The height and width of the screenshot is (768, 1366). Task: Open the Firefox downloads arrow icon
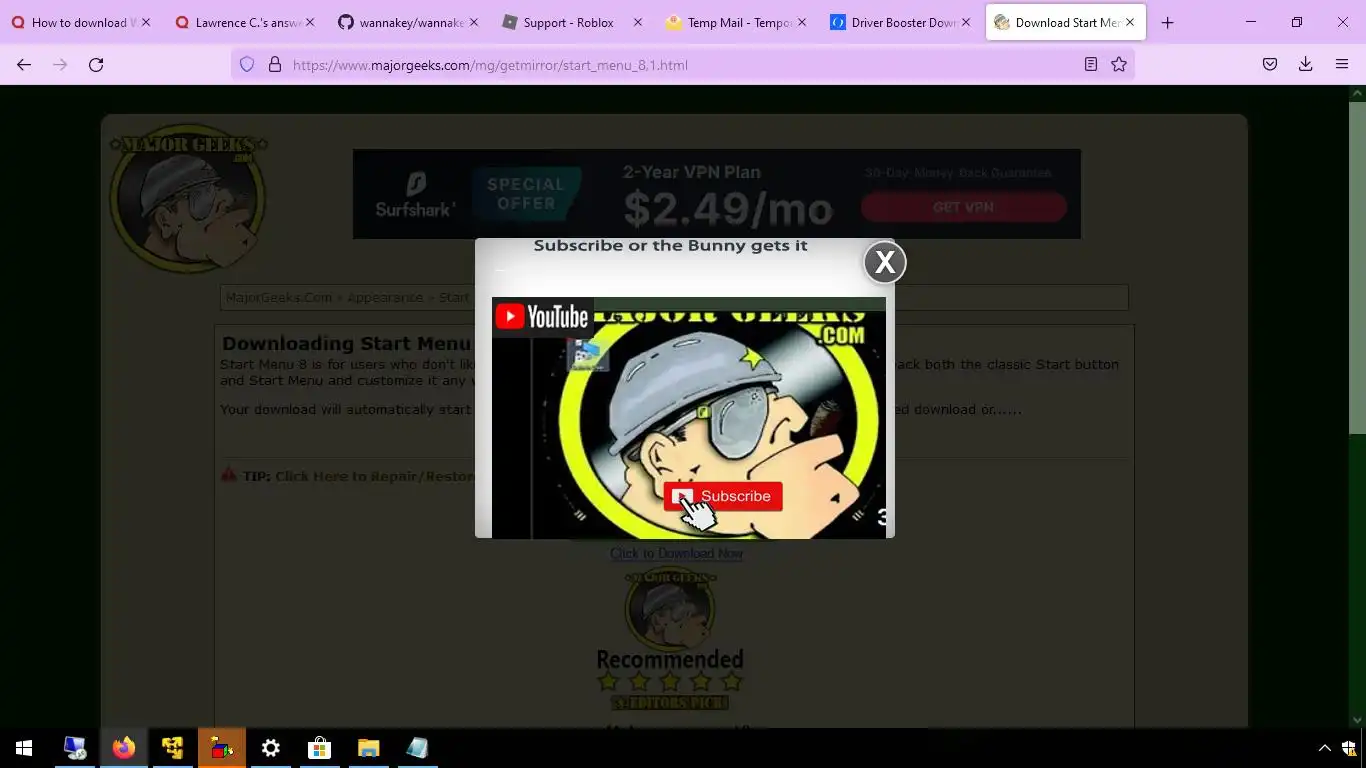coord(1306,64)
